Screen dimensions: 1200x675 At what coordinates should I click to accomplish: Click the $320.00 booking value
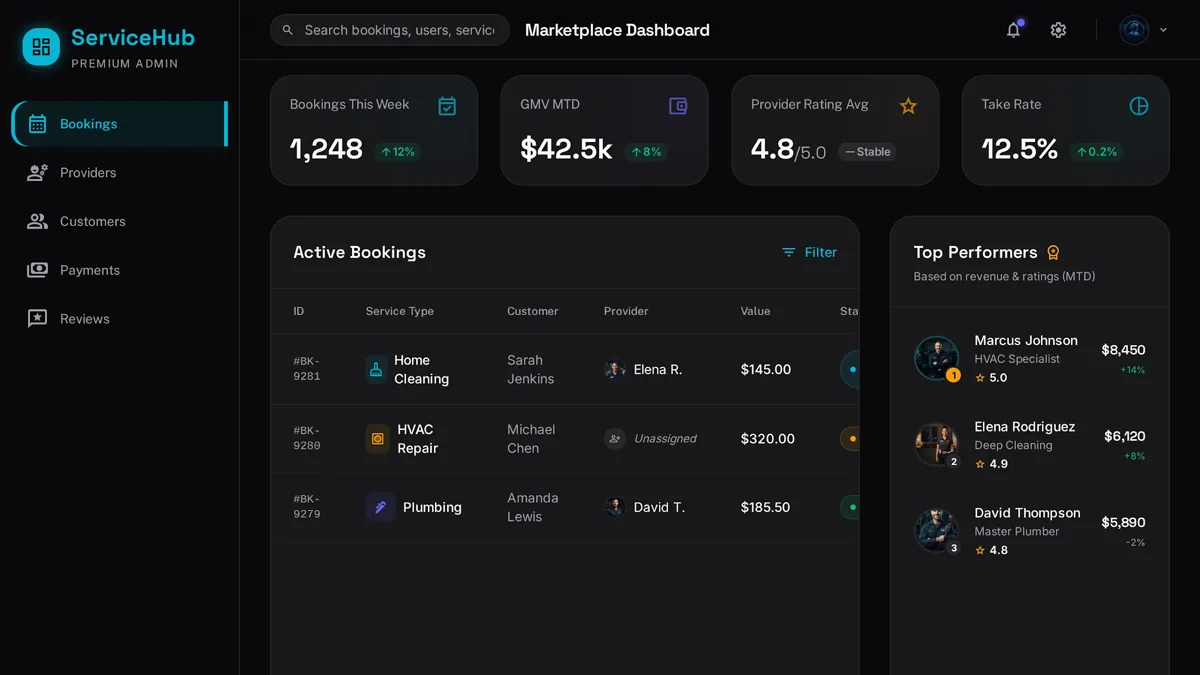point(768,438)
